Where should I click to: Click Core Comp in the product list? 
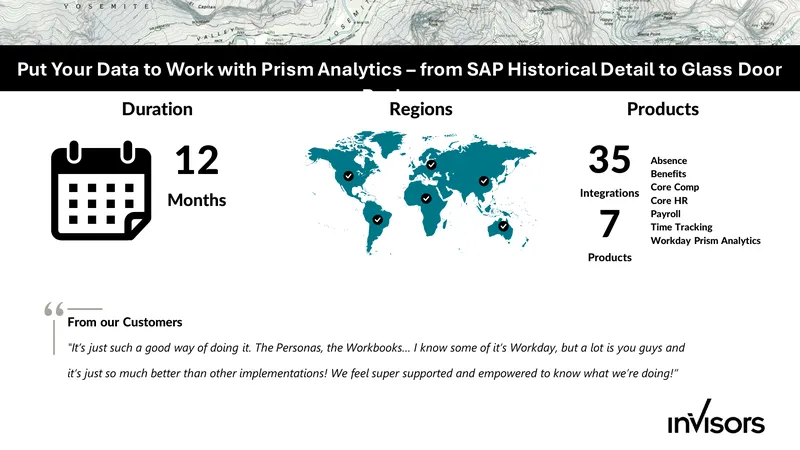coord(674,187)
